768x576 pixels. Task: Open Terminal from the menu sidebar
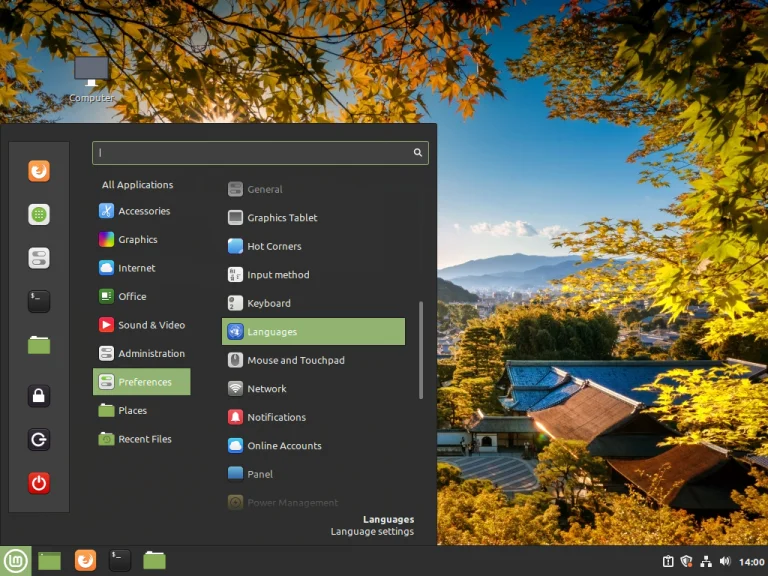click(39, 301)
